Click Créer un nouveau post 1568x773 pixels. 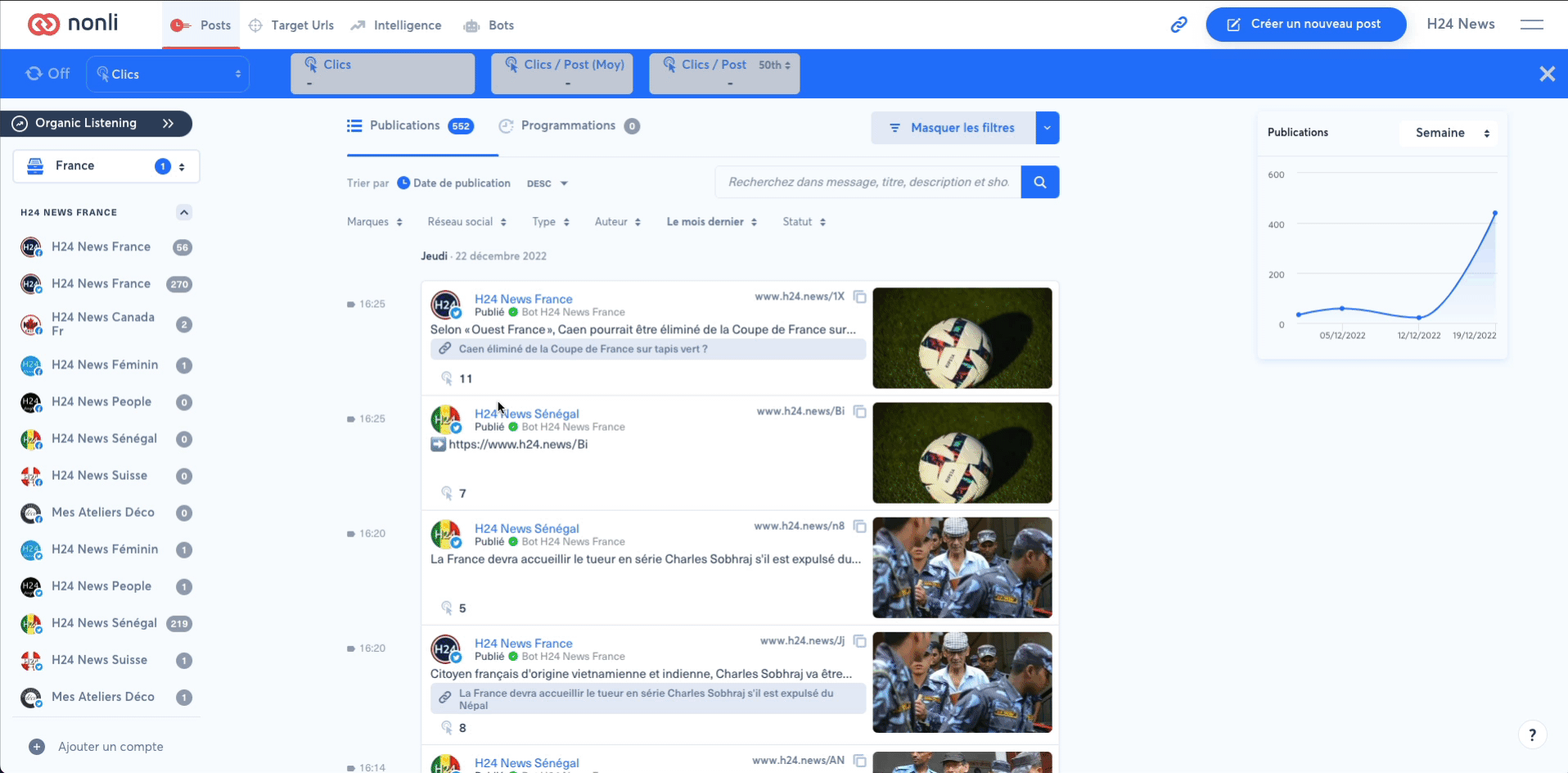(x=1306, y=25)
